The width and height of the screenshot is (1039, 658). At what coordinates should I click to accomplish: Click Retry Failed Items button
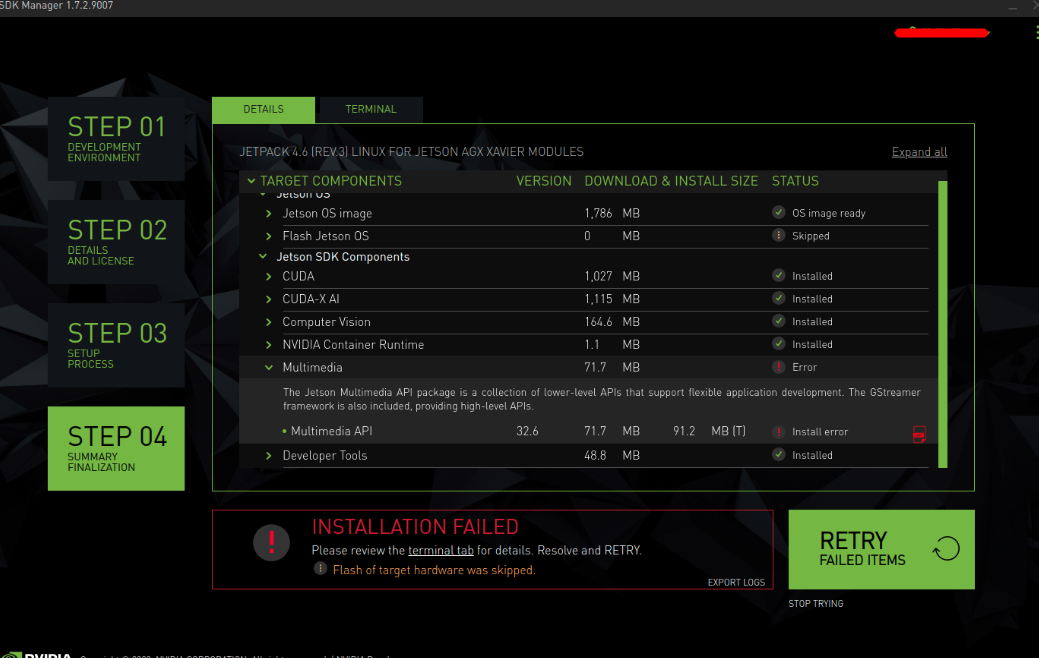coord(881,549)
